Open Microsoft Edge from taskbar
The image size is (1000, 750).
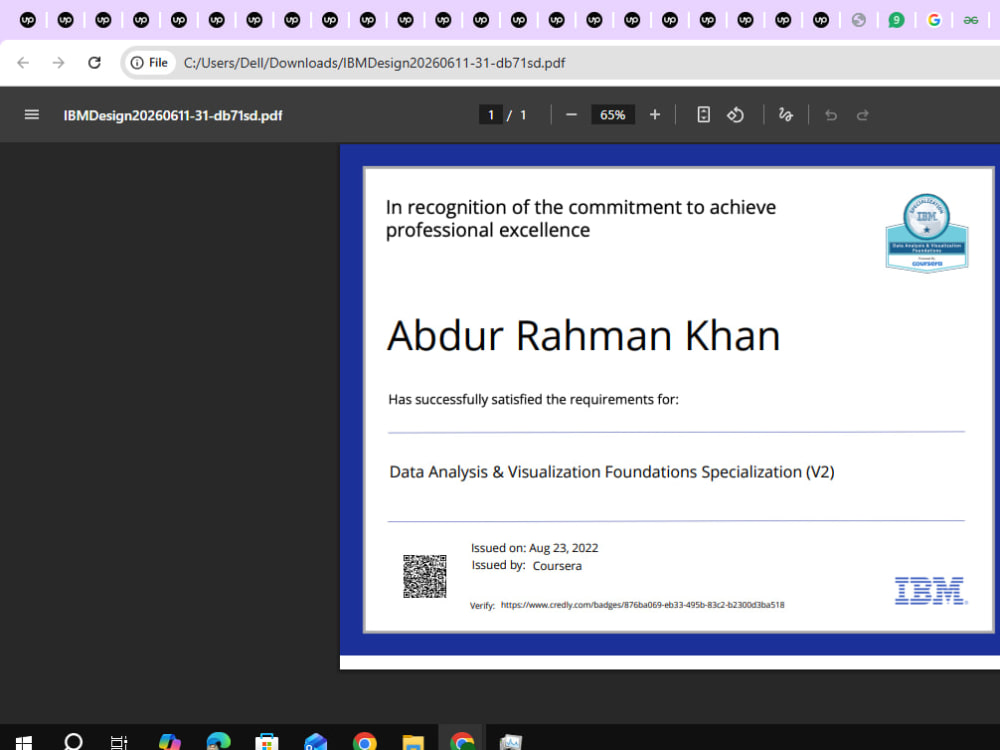coord(218,741)
